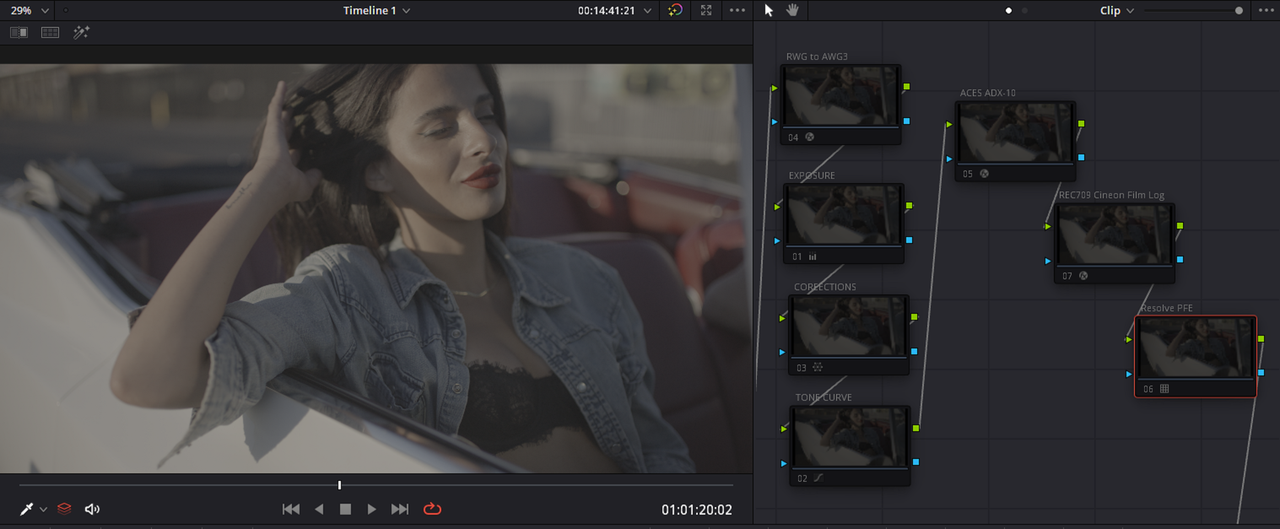Stop playback with the square button
Screen dimensions: 1280x529
[x=345, y=509]
